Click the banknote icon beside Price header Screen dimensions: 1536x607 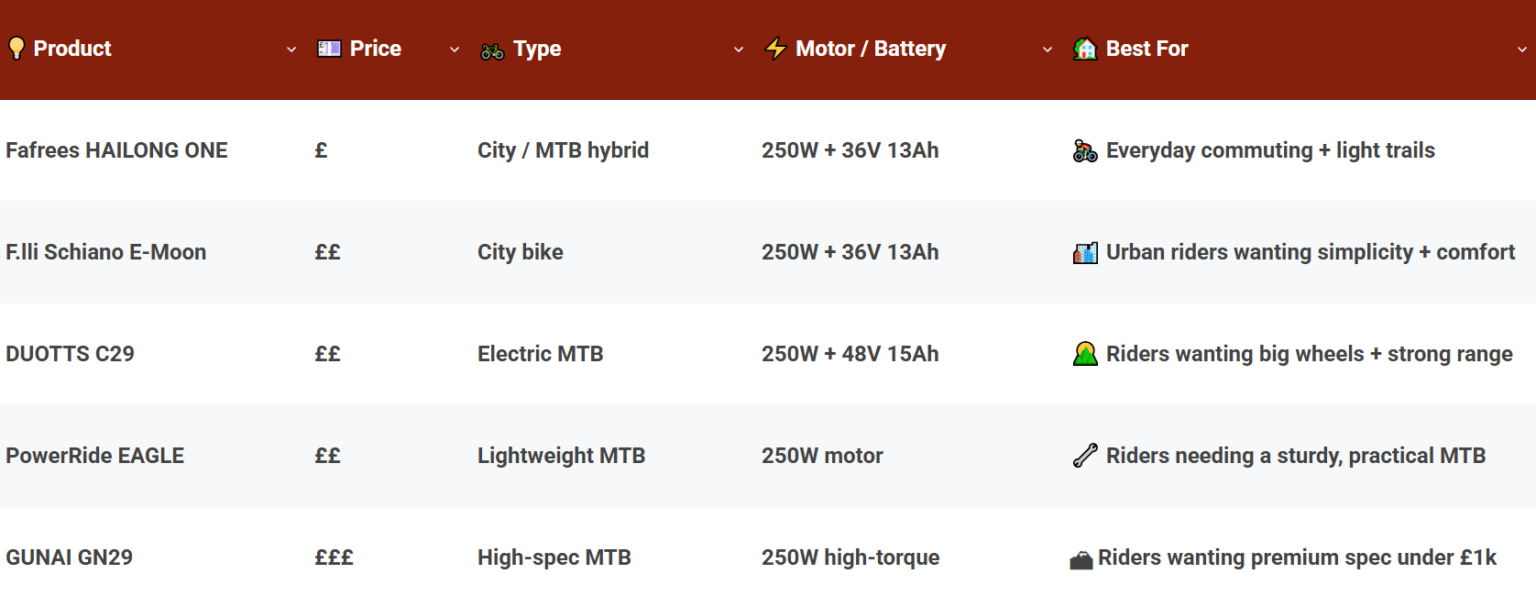[329, 48]
